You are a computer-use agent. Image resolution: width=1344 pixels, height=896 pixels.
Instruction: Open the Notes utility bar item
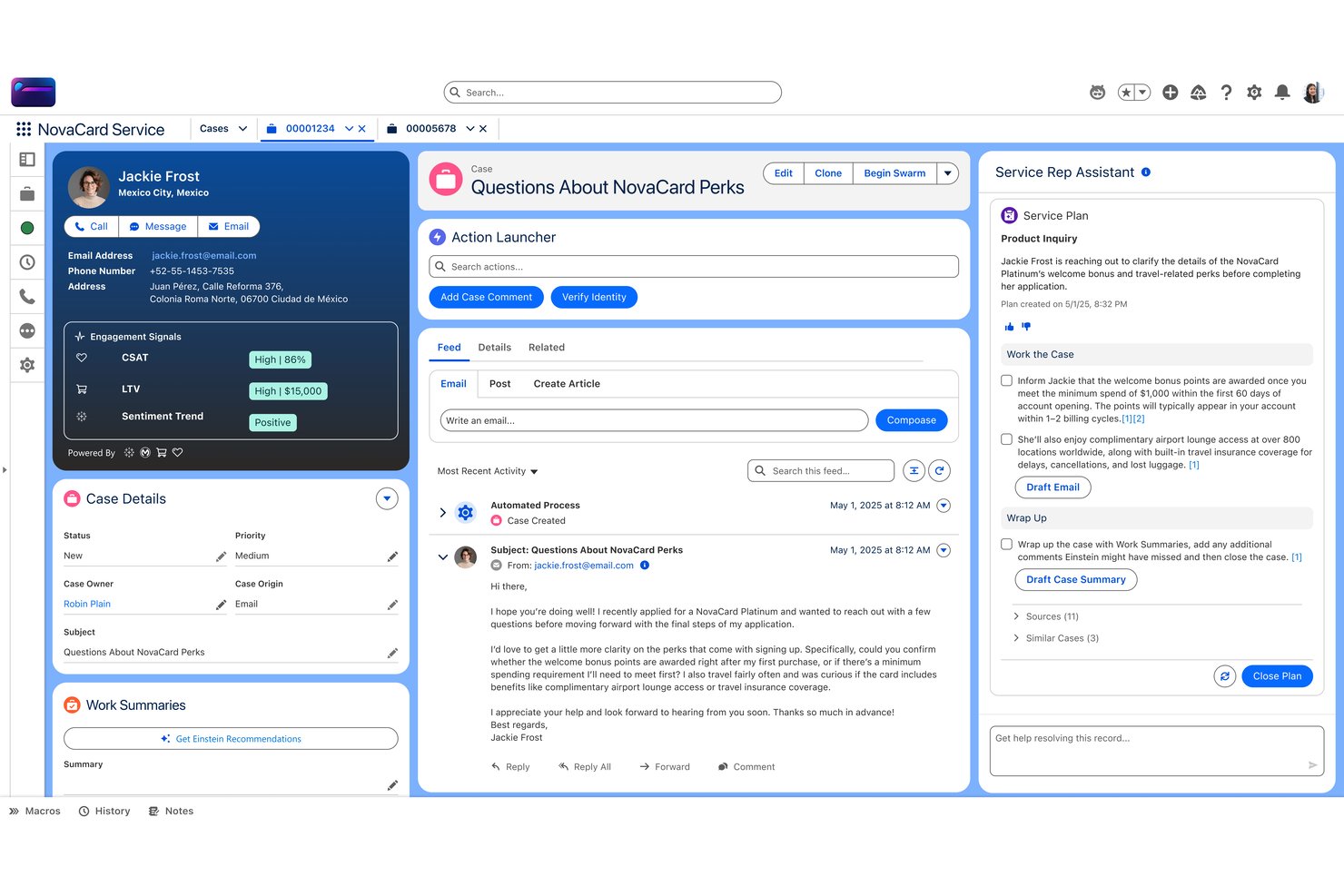(x=172, y=812)
